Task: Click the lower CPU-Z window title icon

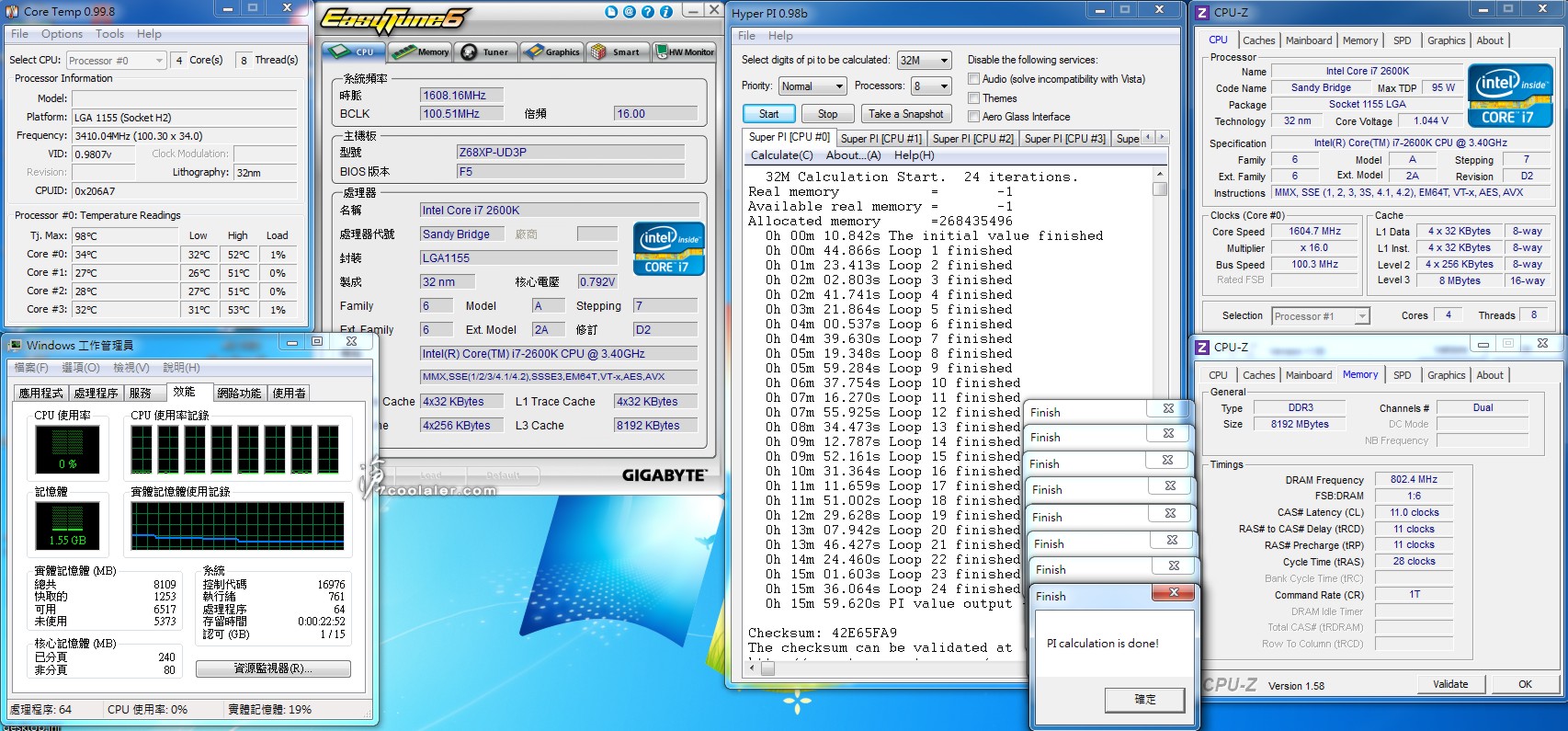Action: click(1202, 347)
